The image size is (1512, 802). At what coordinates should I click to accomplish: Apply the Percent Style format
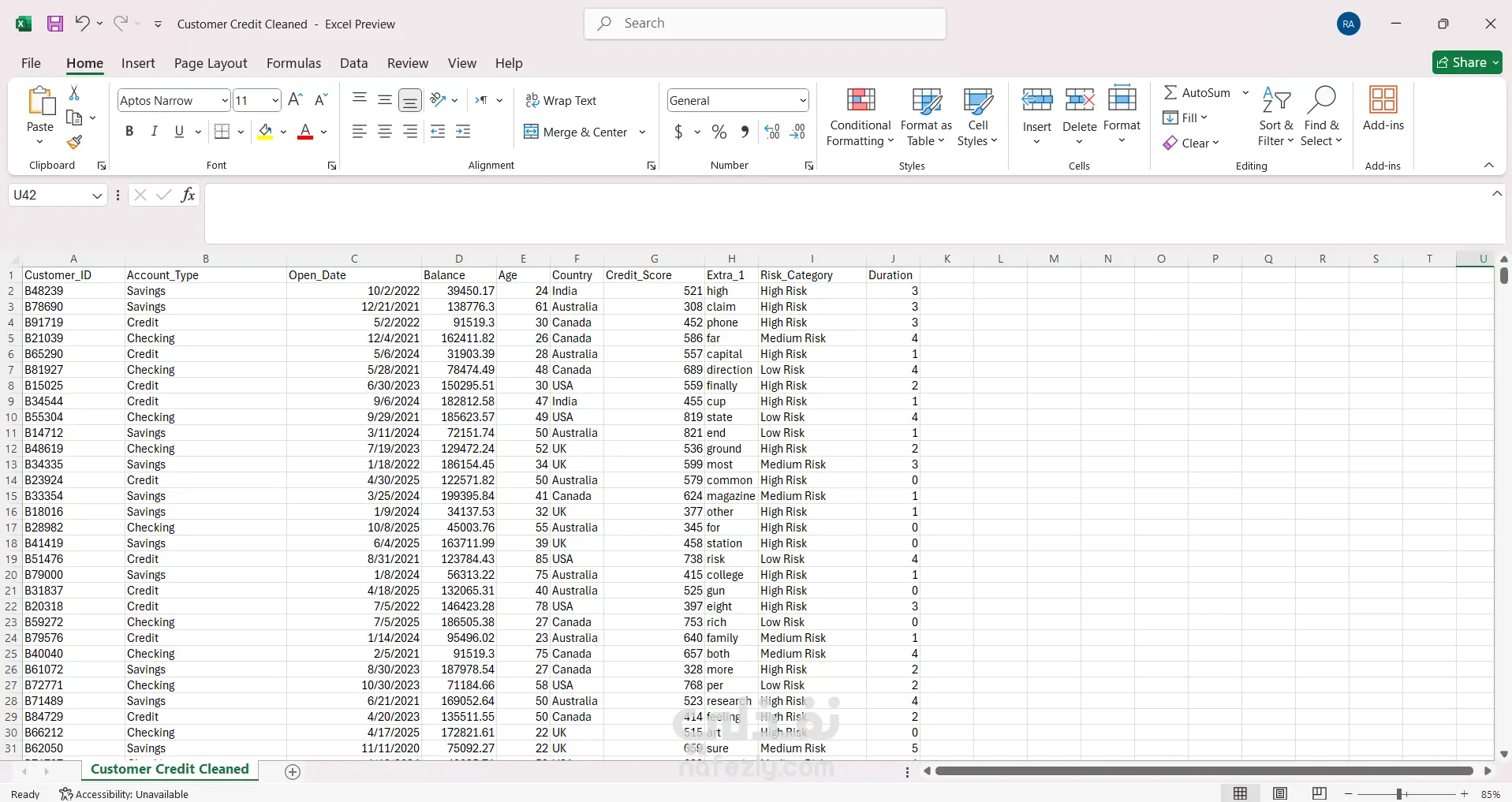coord(719,132)
